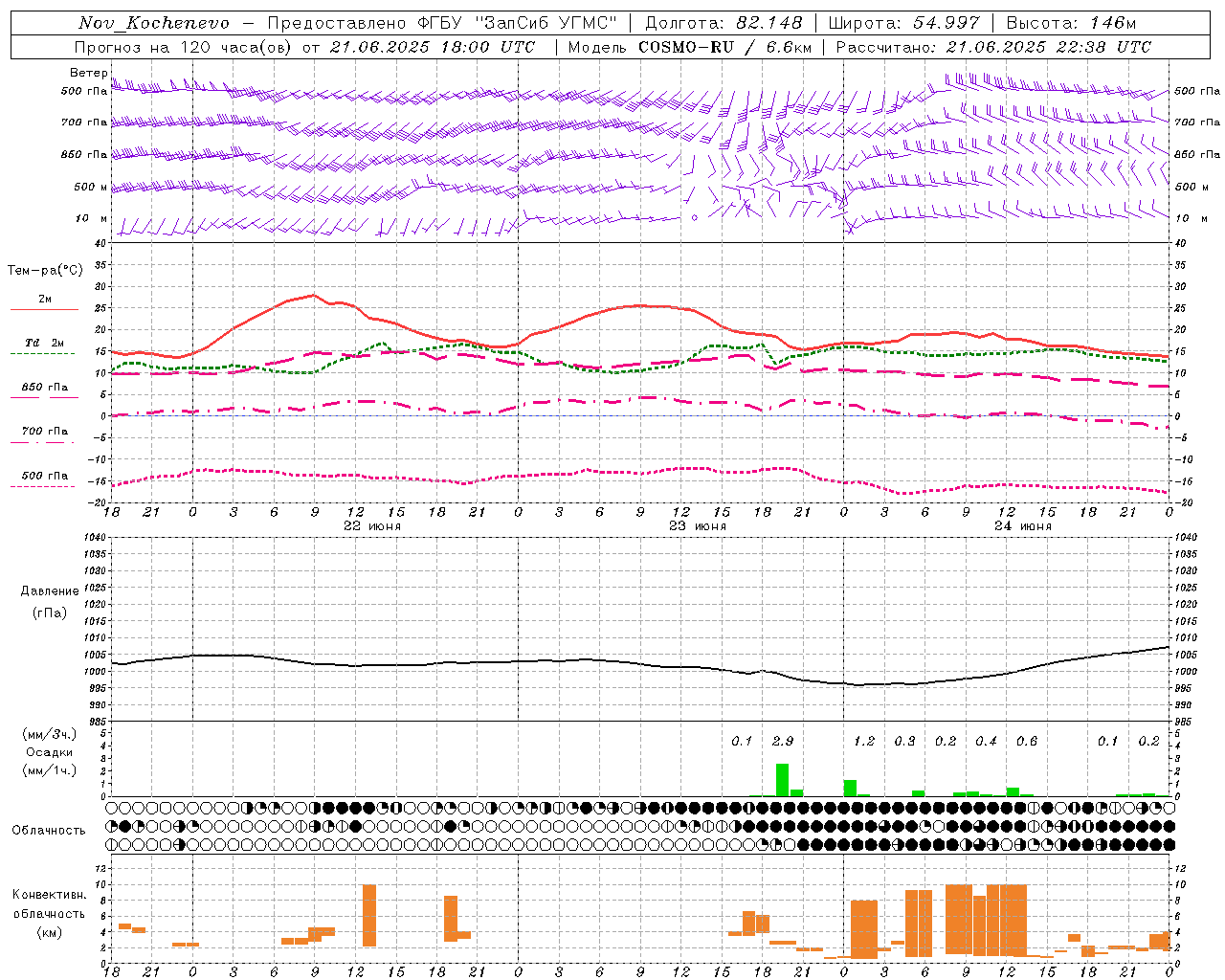Click the green precipitation bar under 1.2
The image size is (1225, 980).
pos(850,788)
